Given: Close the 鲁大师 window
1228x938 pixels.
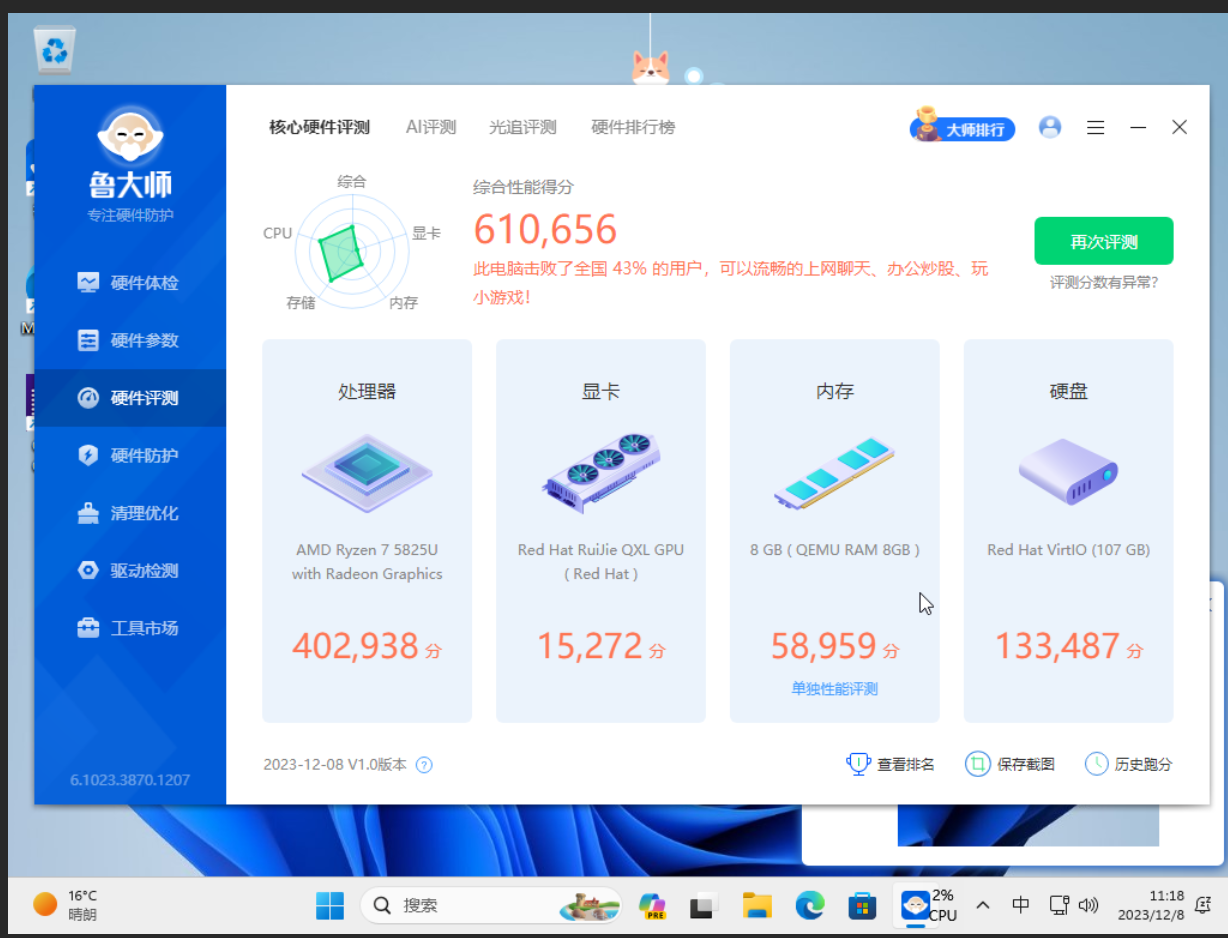Looking at the screenshot, I should tap(1180, 128).
